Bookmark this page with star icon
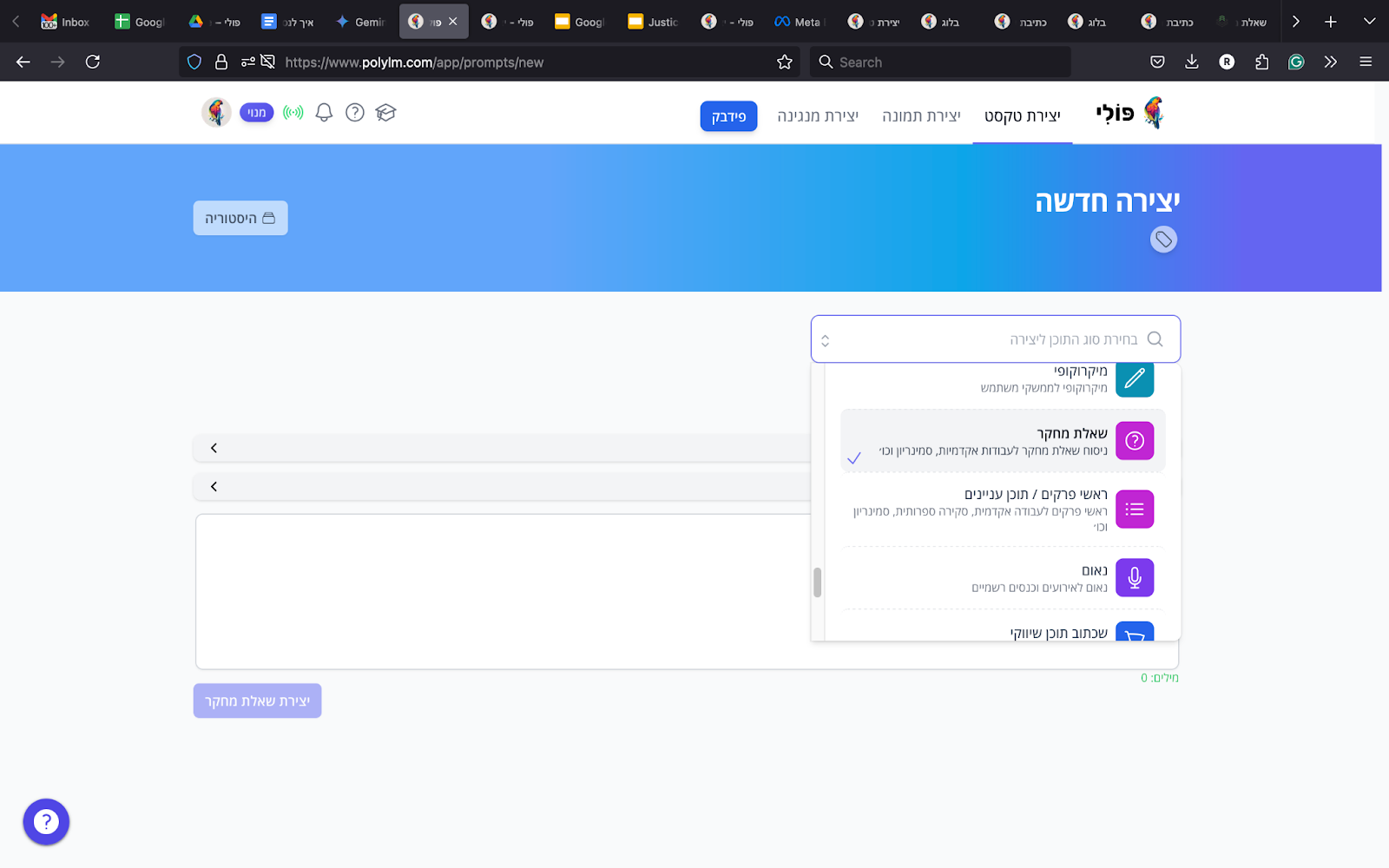1389x868 pixels. tap(785, 62)
